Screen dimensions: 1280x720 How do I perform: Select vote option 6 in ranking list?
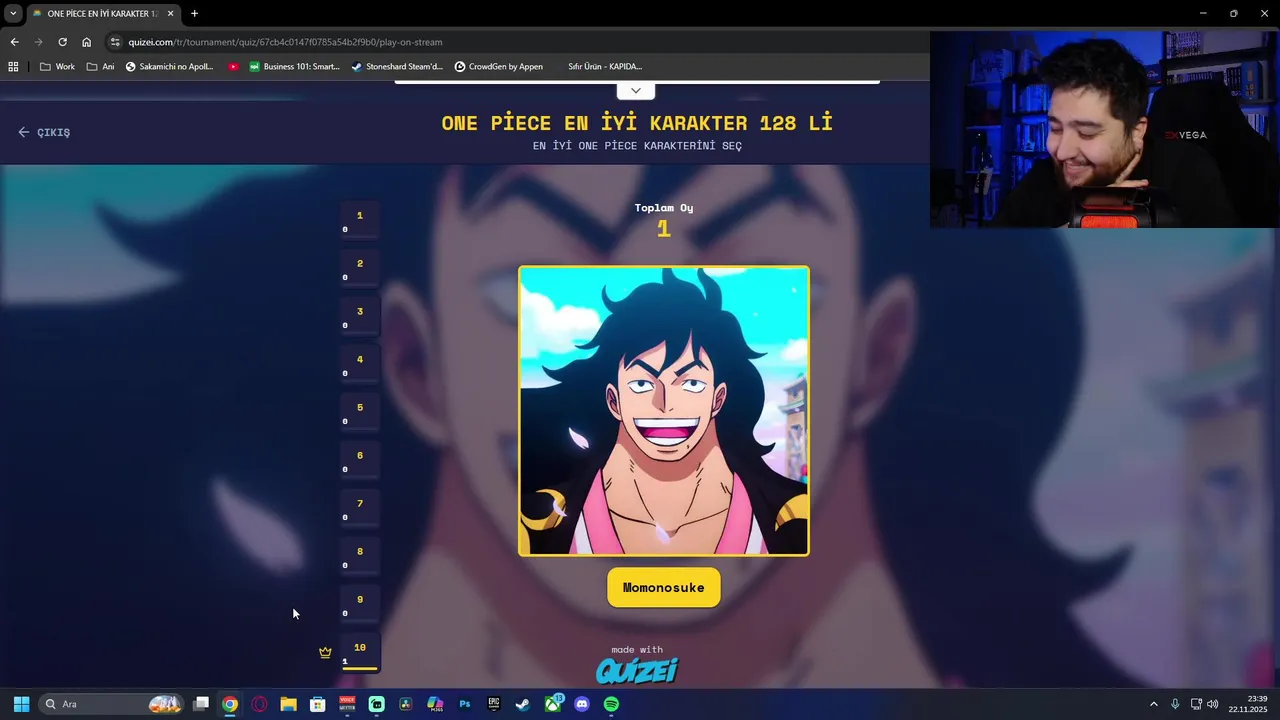360,460
